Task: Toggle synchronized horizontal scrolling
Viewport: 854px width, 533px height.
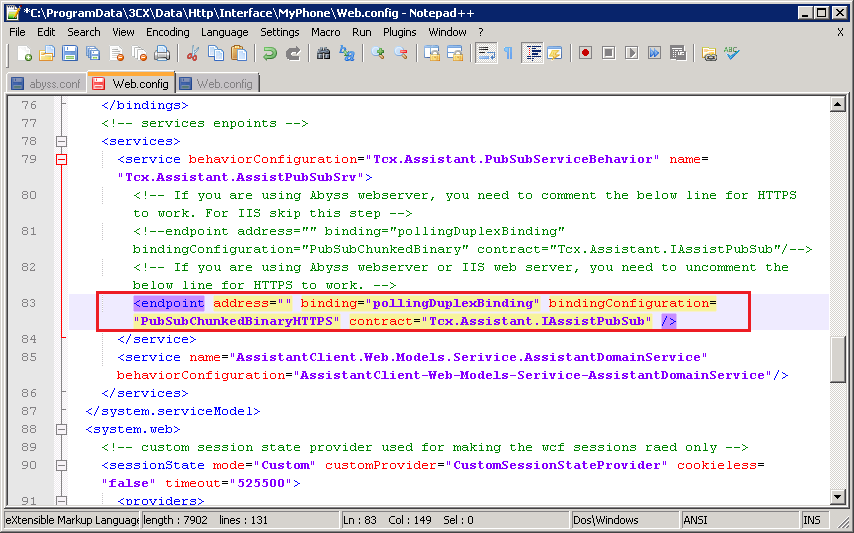Action: point(455,53)
